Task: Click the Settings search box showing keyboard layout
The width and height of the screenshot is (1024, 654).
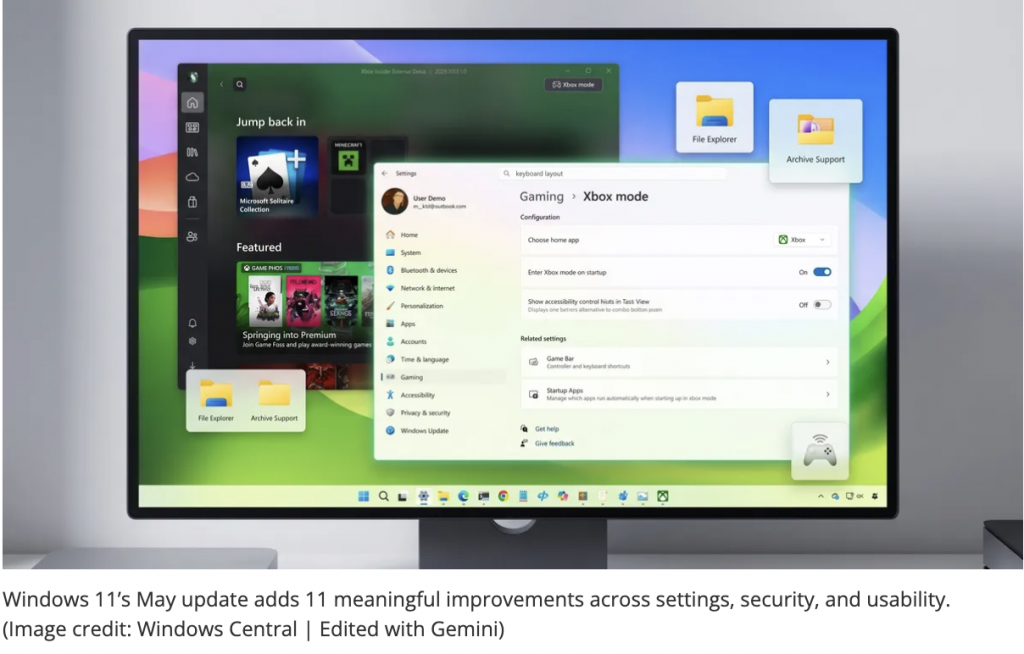Action: (614, 174)
